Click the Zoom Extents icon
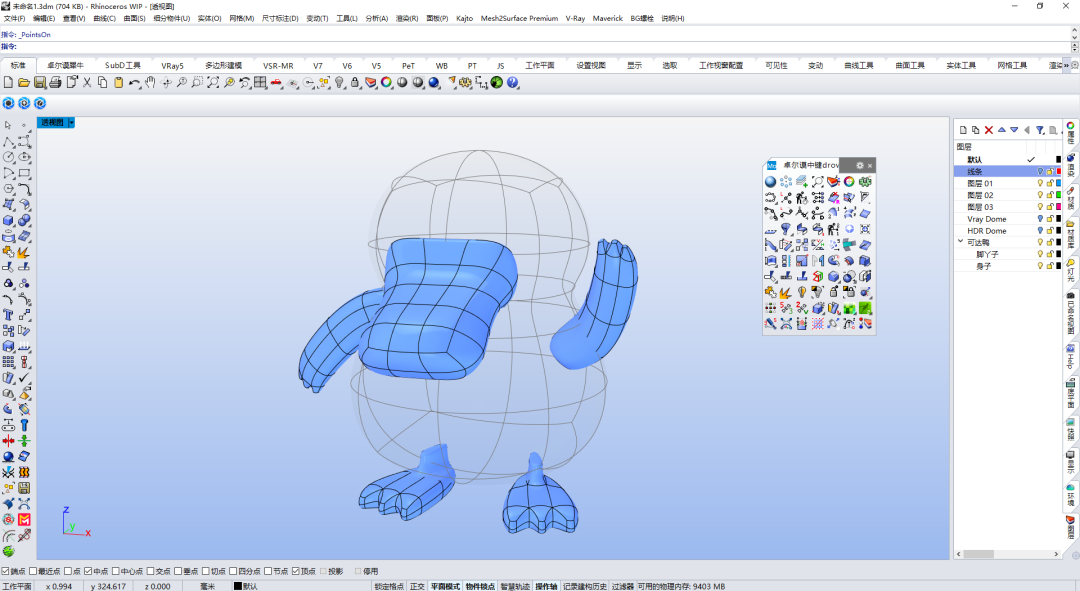Viewport: 1080px width, 591px height. (213, 83)
